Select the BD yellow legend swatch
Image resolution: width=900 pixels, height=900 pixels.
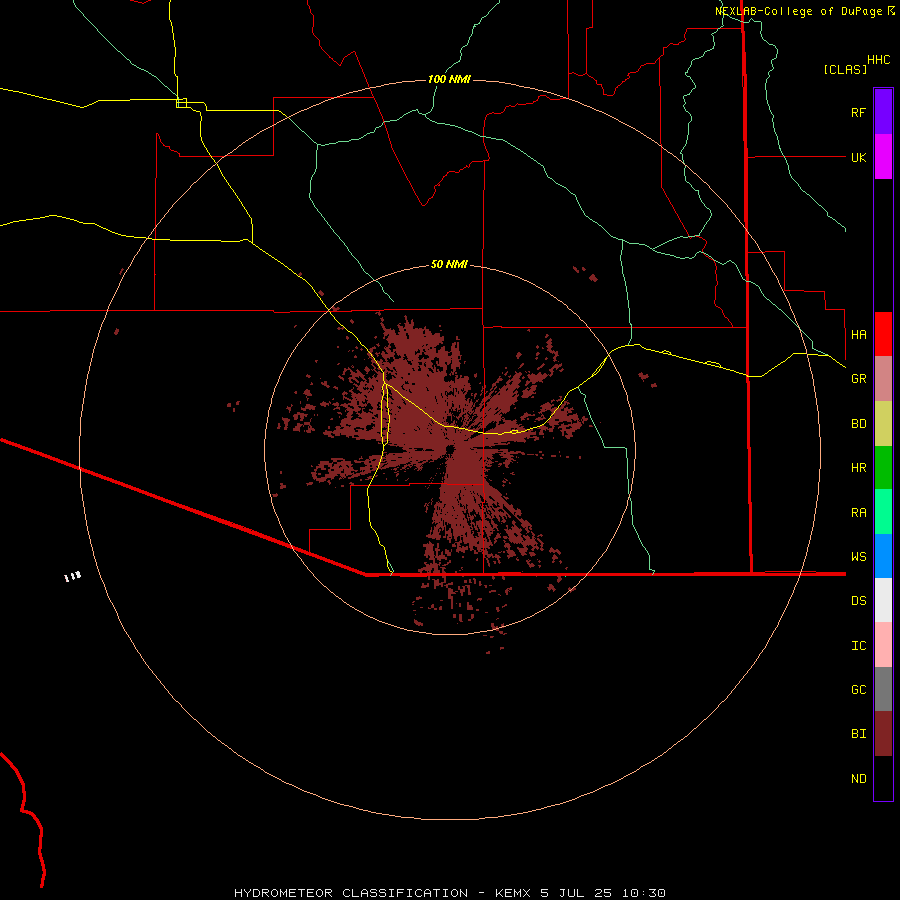883,424
